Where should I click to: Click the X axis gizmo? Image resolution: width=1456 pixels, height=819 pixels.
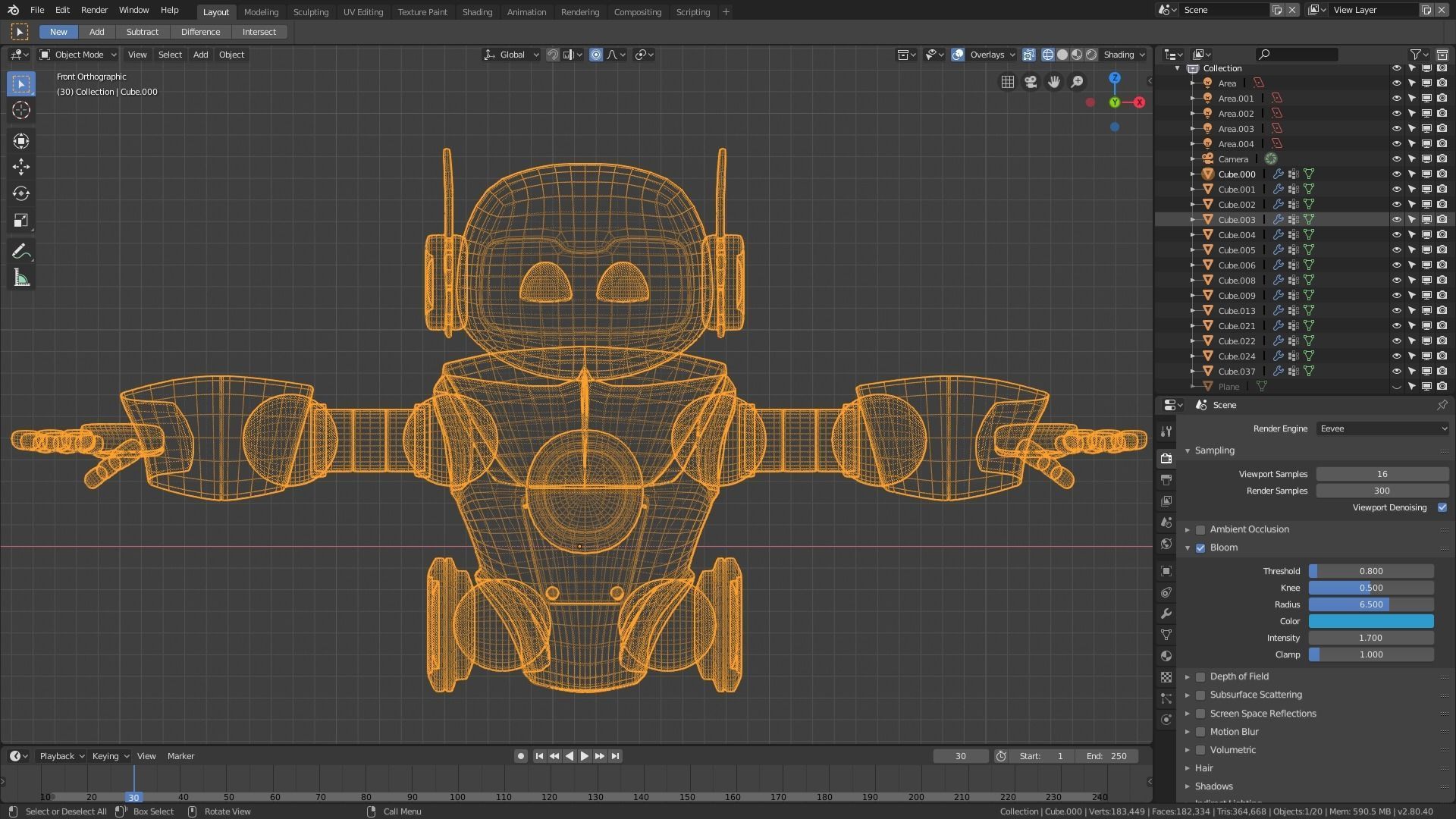pyautogui.click(x=1139, y=102)
